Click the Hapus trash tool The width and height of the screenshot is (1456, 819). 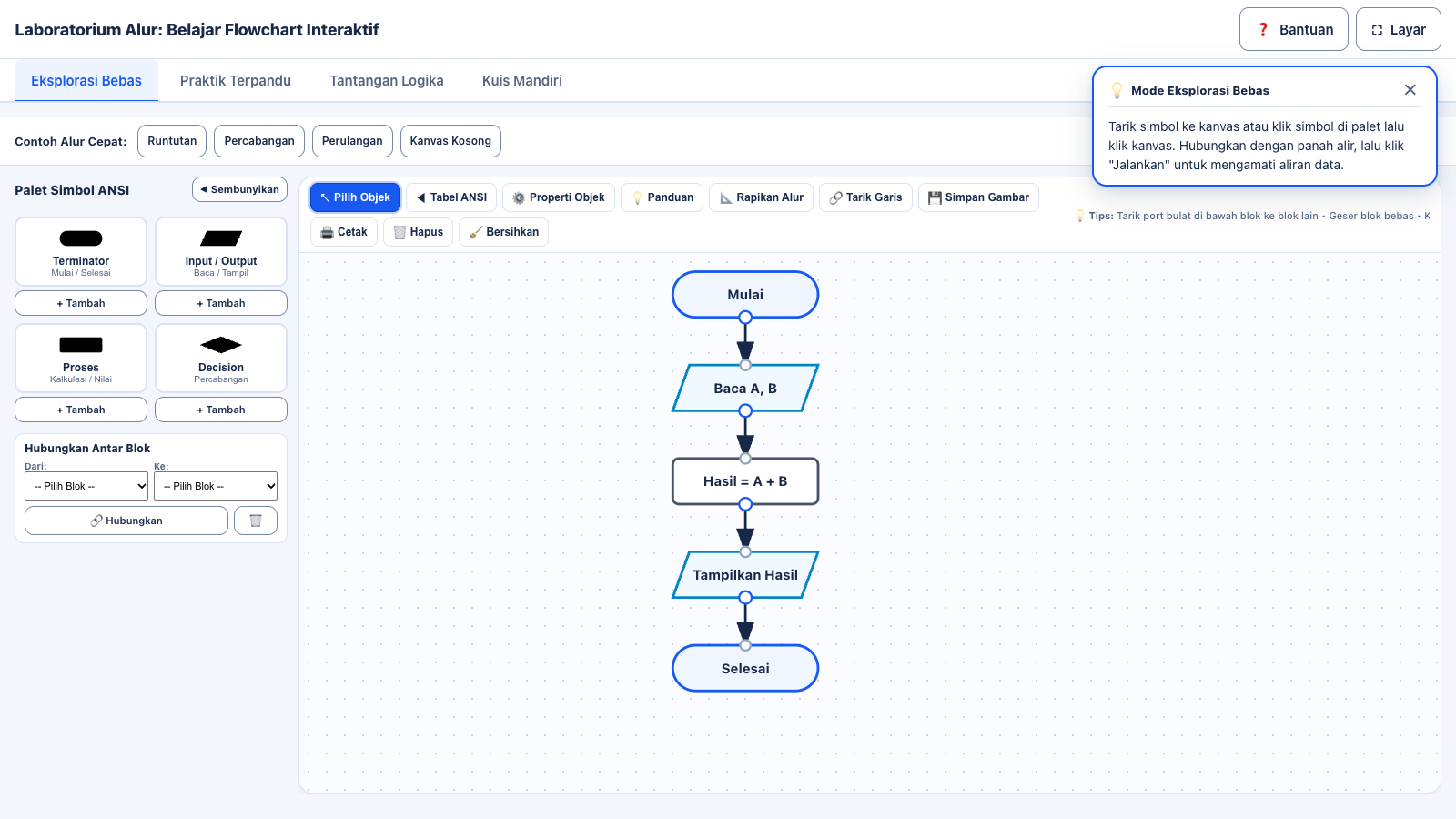point(419,232)
